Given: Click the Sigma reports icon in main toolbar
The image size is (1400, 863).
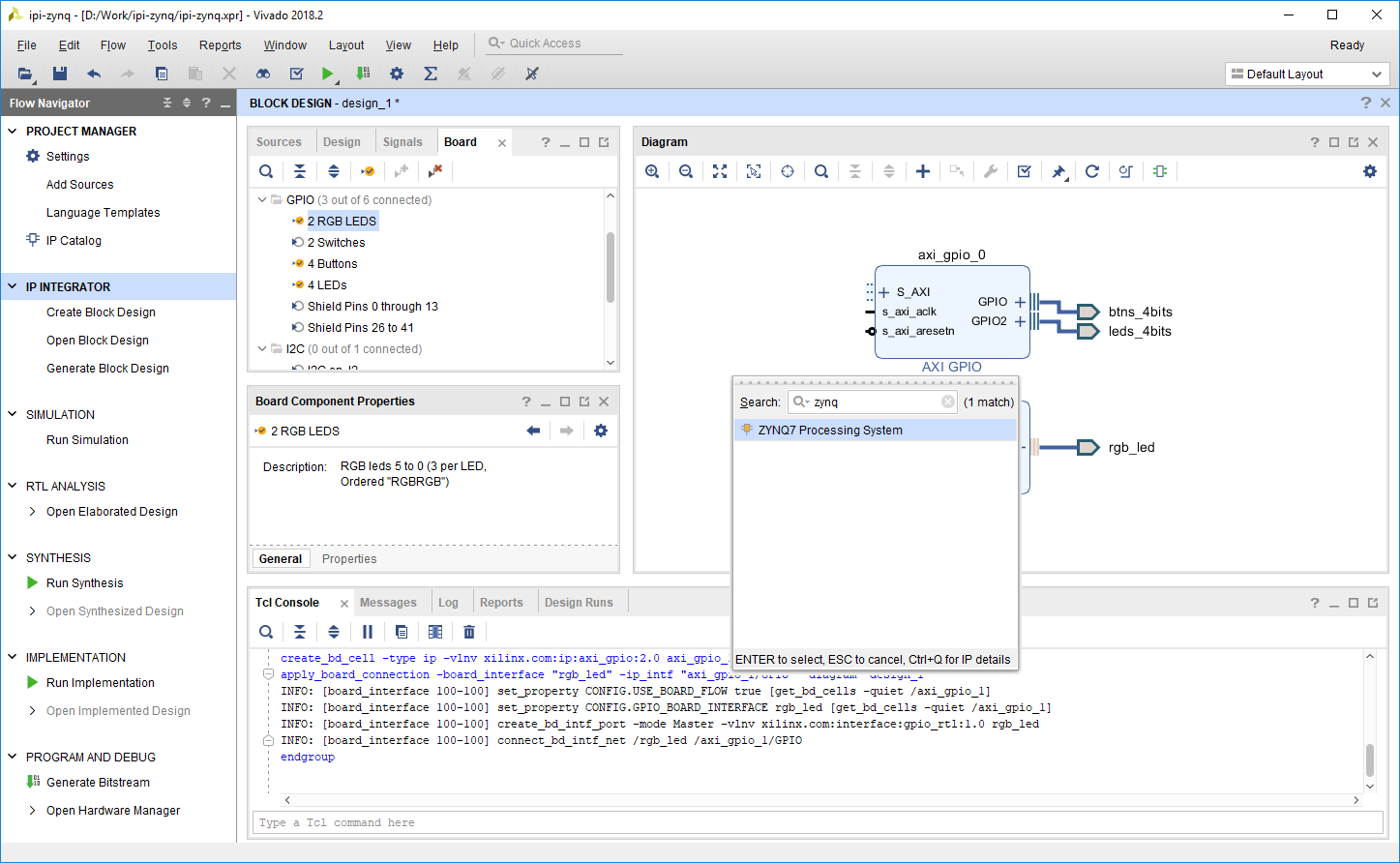Looking at the screenshot, I should [x=431, y=74].
